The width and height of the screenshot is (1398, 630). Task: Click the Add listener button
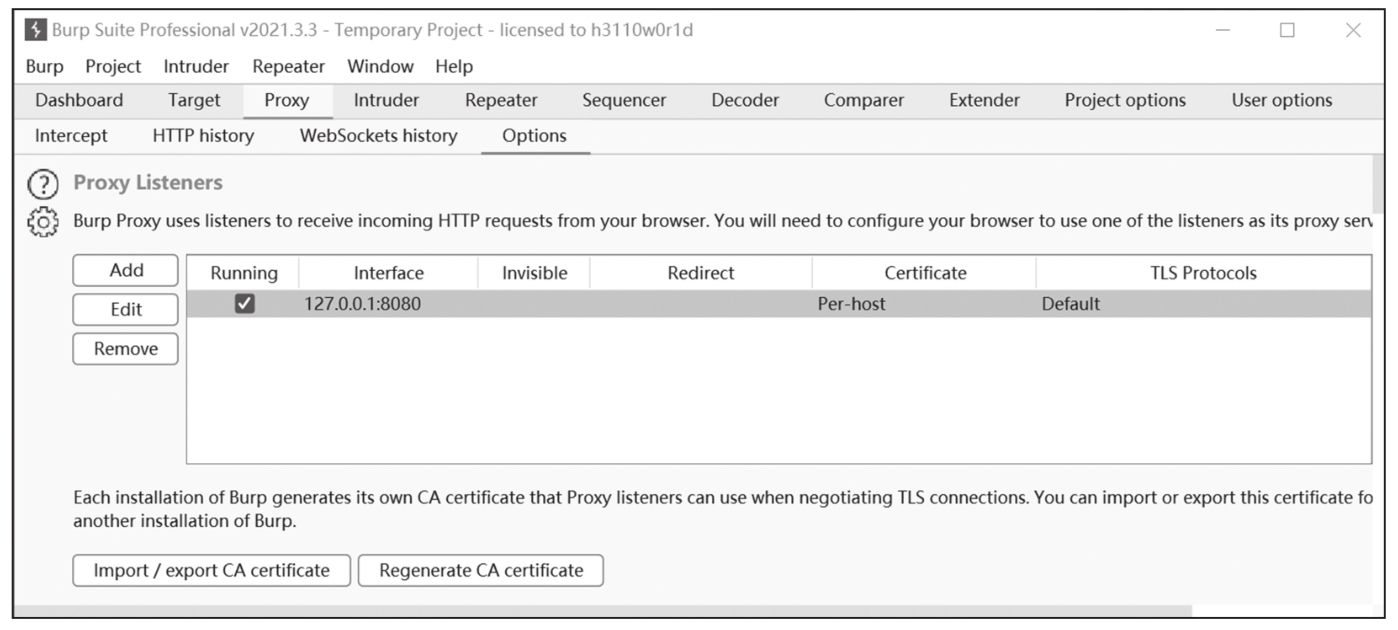(126, 270)
